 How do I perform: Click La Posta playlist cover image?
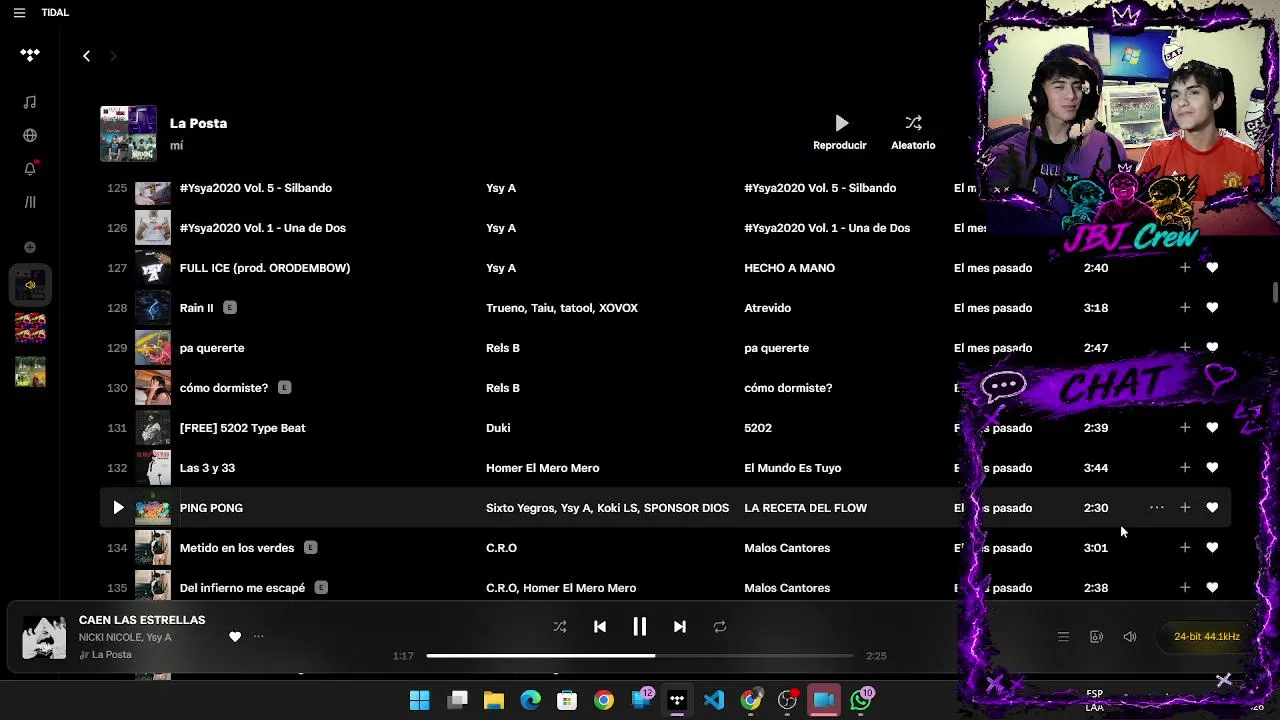128,133
